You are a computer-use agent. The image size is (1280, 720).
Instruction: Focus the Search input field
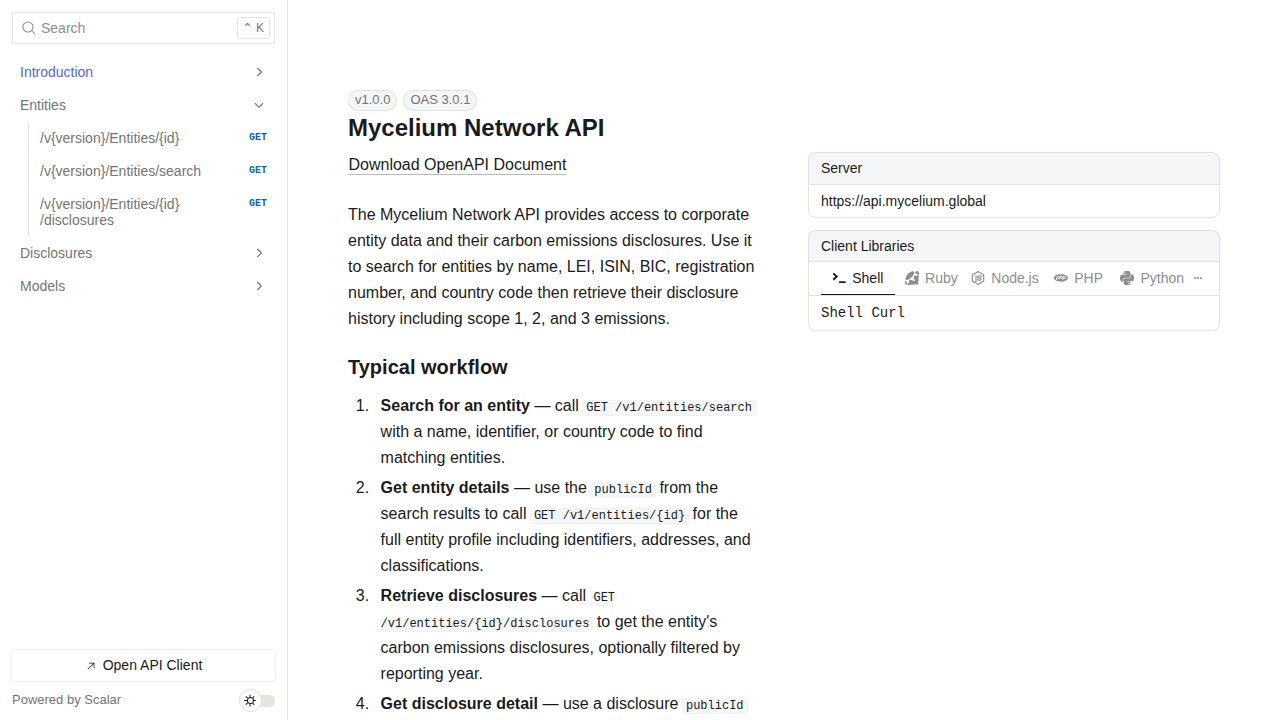pos(143,28)
